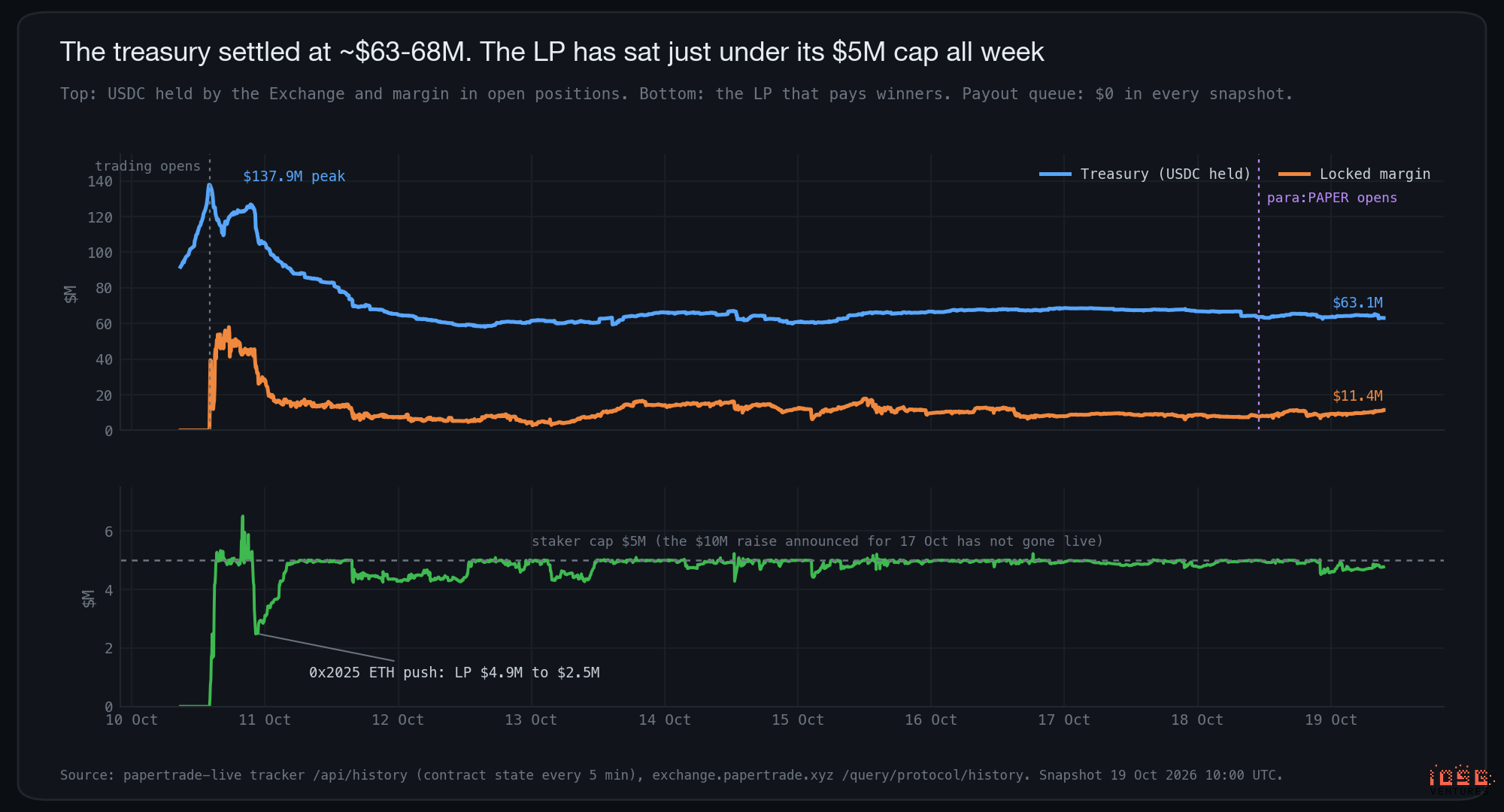Click the grey trading opens dotted marker line

[x=210, y=293]
